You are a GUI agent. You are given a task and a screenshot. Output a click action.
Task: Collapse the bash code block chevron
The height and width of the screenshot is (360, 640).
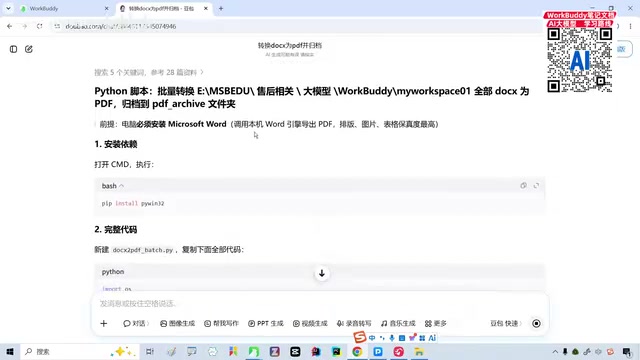(x=121, y=186)
